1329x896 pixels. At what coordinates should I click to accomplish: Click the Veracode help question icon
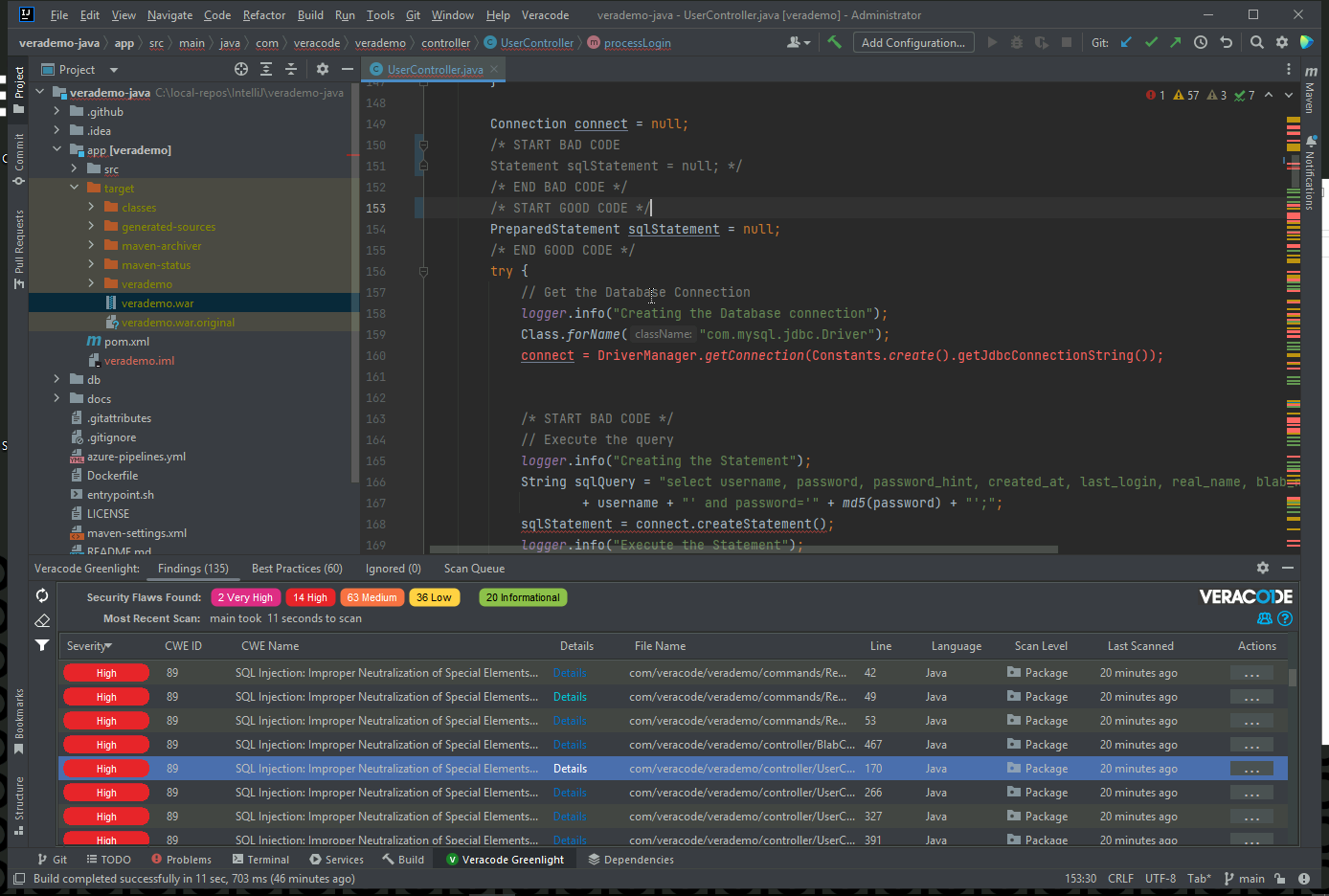pyautogui.click(x=1285, y=618)
